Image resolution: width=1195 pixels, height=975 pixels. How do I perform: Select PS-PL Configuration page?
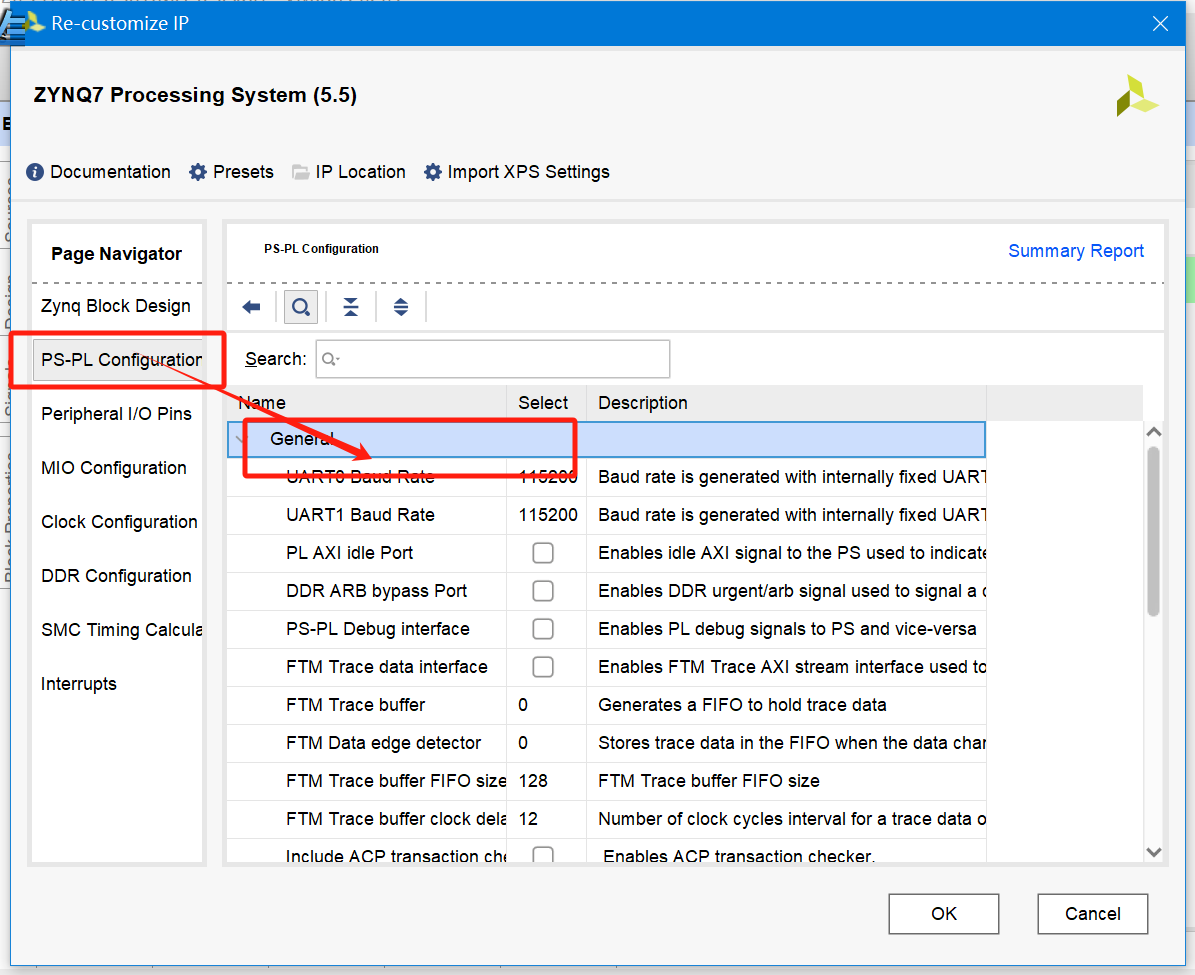[119, 360]
